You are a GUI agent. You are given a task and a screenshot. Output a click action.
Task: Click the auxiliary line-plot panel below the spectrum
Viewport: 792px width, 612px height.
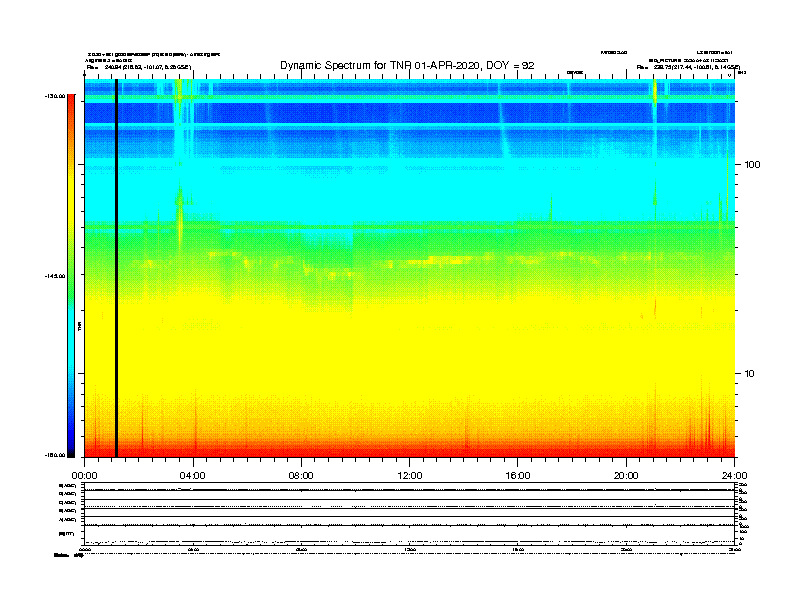tap(410, 513)
